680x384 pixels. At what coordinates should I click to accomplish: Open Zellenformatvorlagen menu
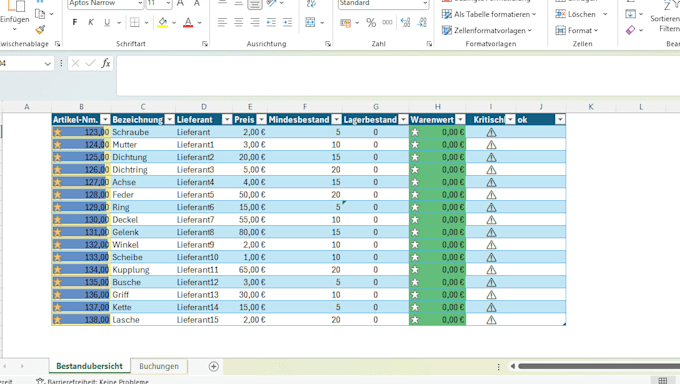pyautogui.click(x=487, y=30)
